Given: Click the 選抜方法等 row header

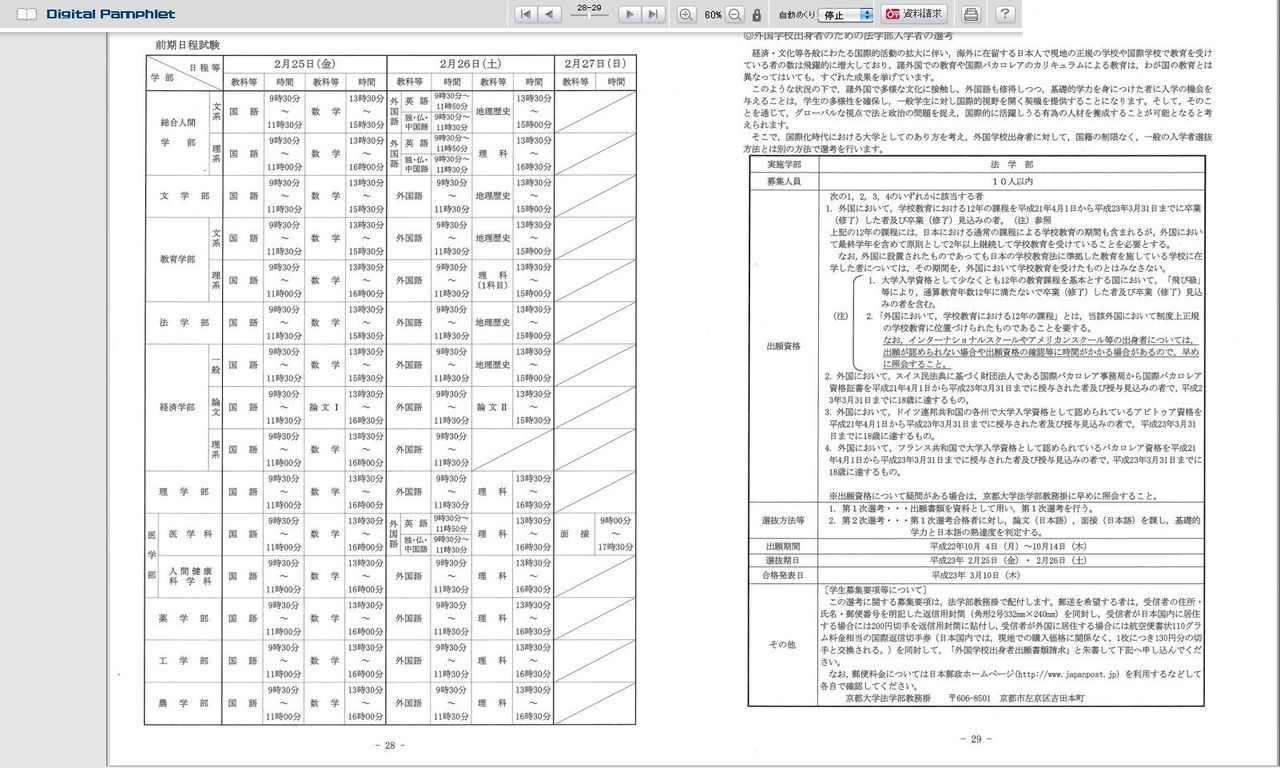Looking at the screenshot, I should [786, 521].
